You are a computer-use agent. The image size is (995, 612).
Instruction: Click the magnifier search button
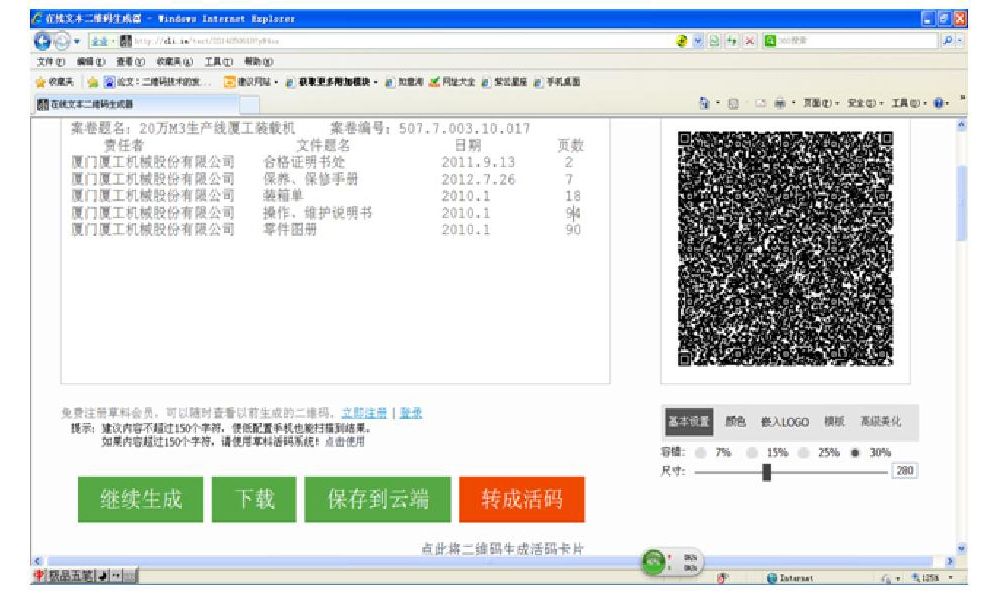[x=947, y=41]
